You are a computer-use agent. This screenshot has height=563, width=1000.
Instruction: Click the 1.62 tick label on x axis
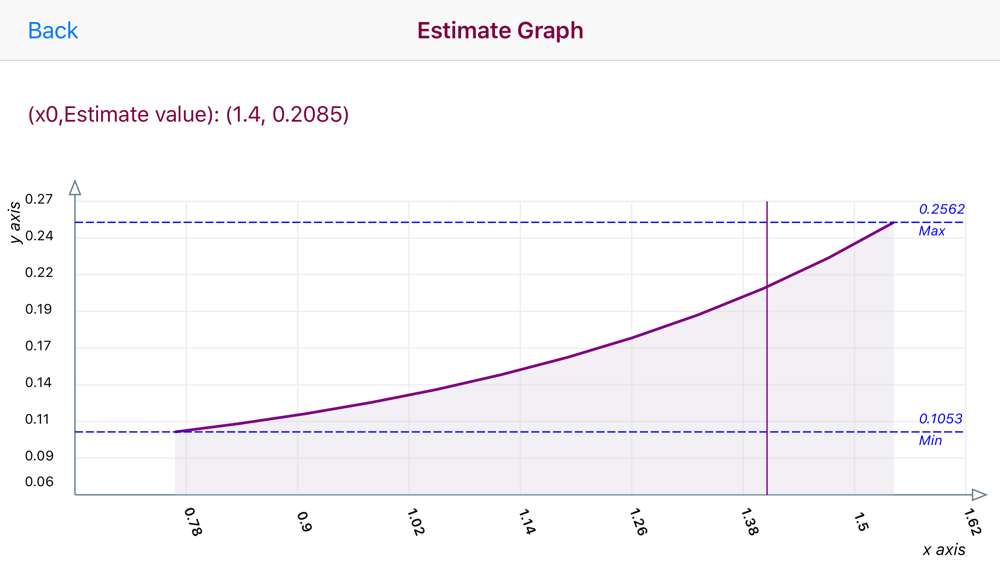971,523
